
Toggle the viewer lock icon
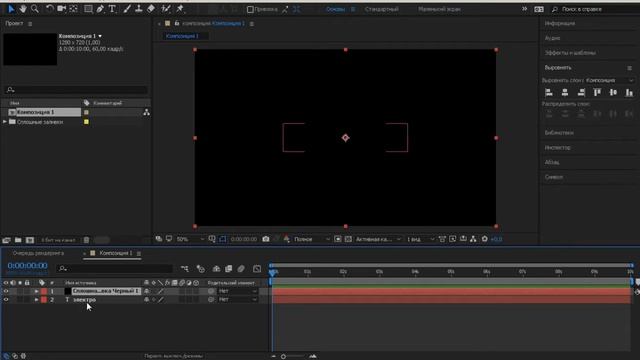point(177,23)
